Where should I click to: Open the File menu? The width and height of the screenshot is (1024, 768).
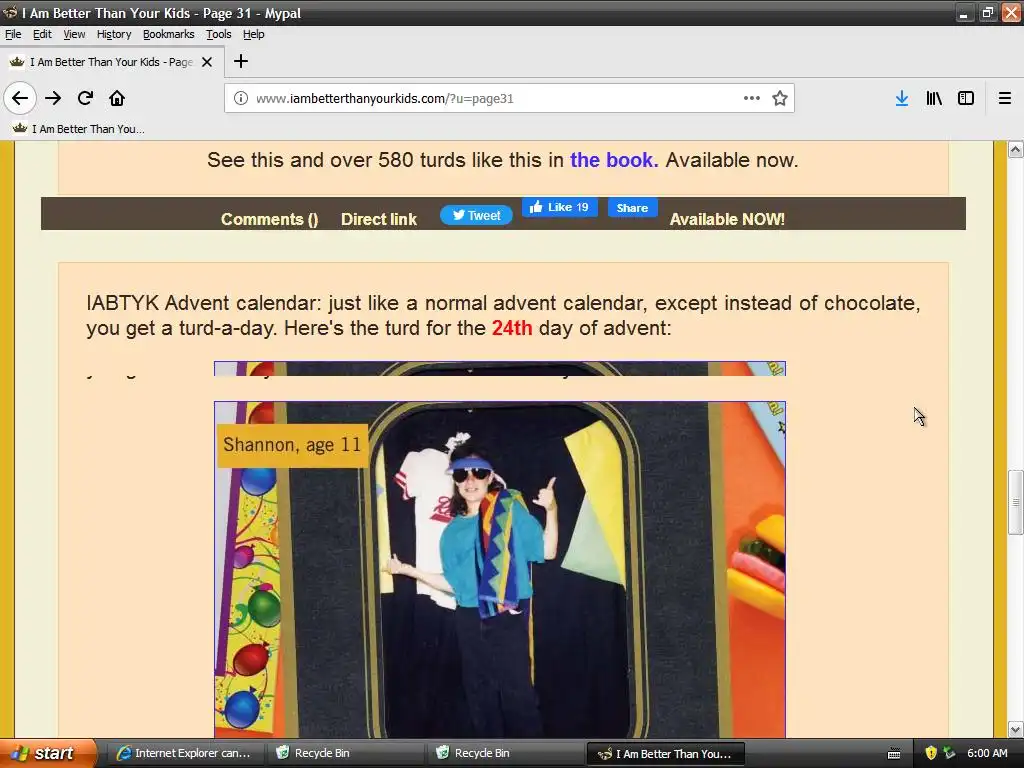(13, 34)
